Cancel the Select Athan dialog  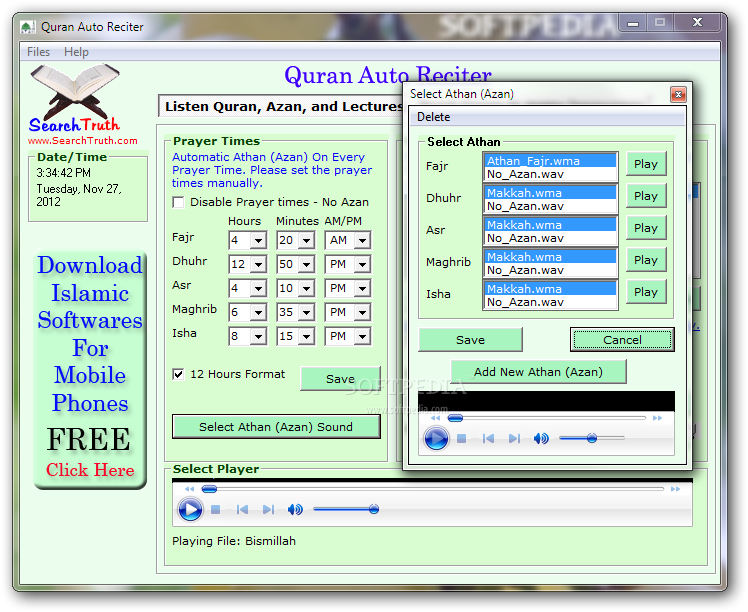click(622, 340)
